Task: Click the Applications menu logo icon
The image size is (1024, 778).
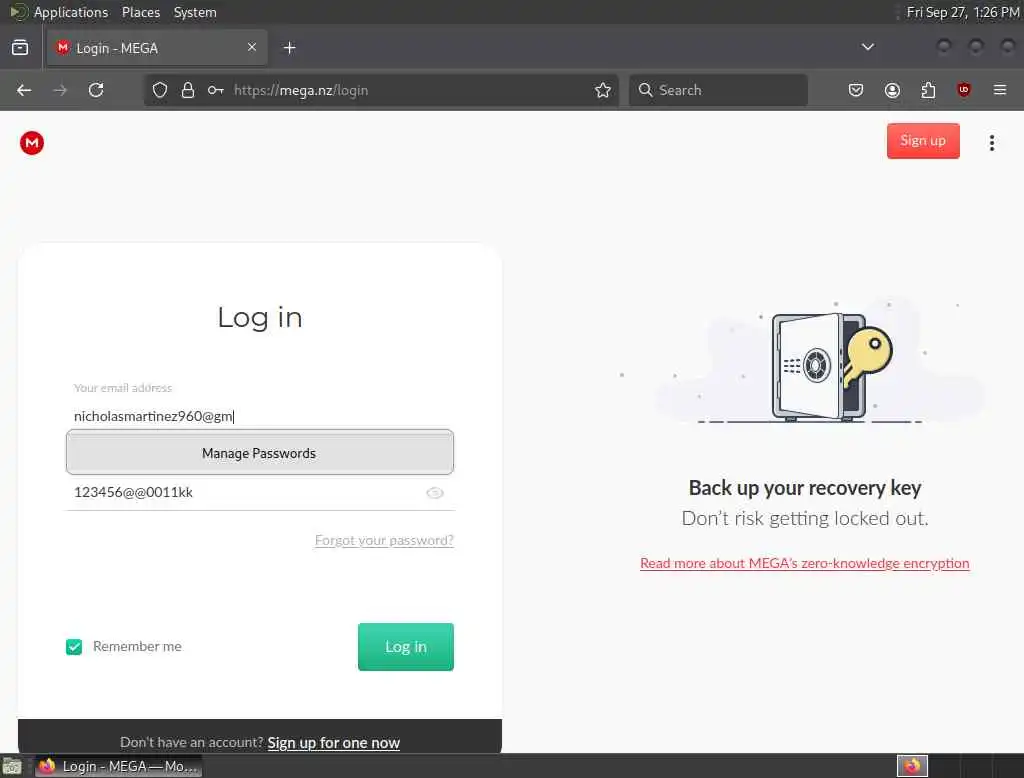Action: (x=18, y=12)
